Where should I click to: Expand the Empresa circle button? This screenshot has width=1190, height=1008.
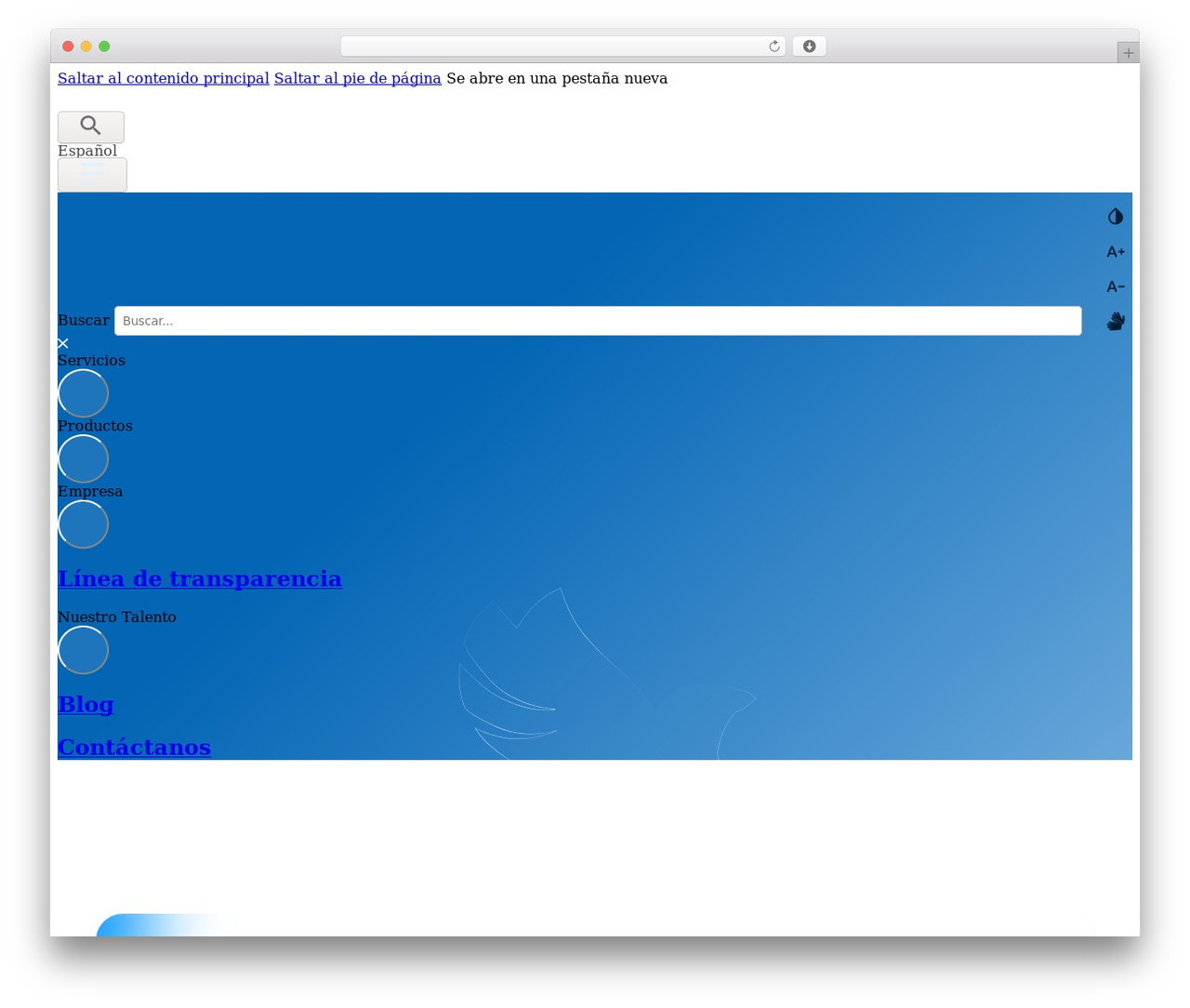(84, 524)
